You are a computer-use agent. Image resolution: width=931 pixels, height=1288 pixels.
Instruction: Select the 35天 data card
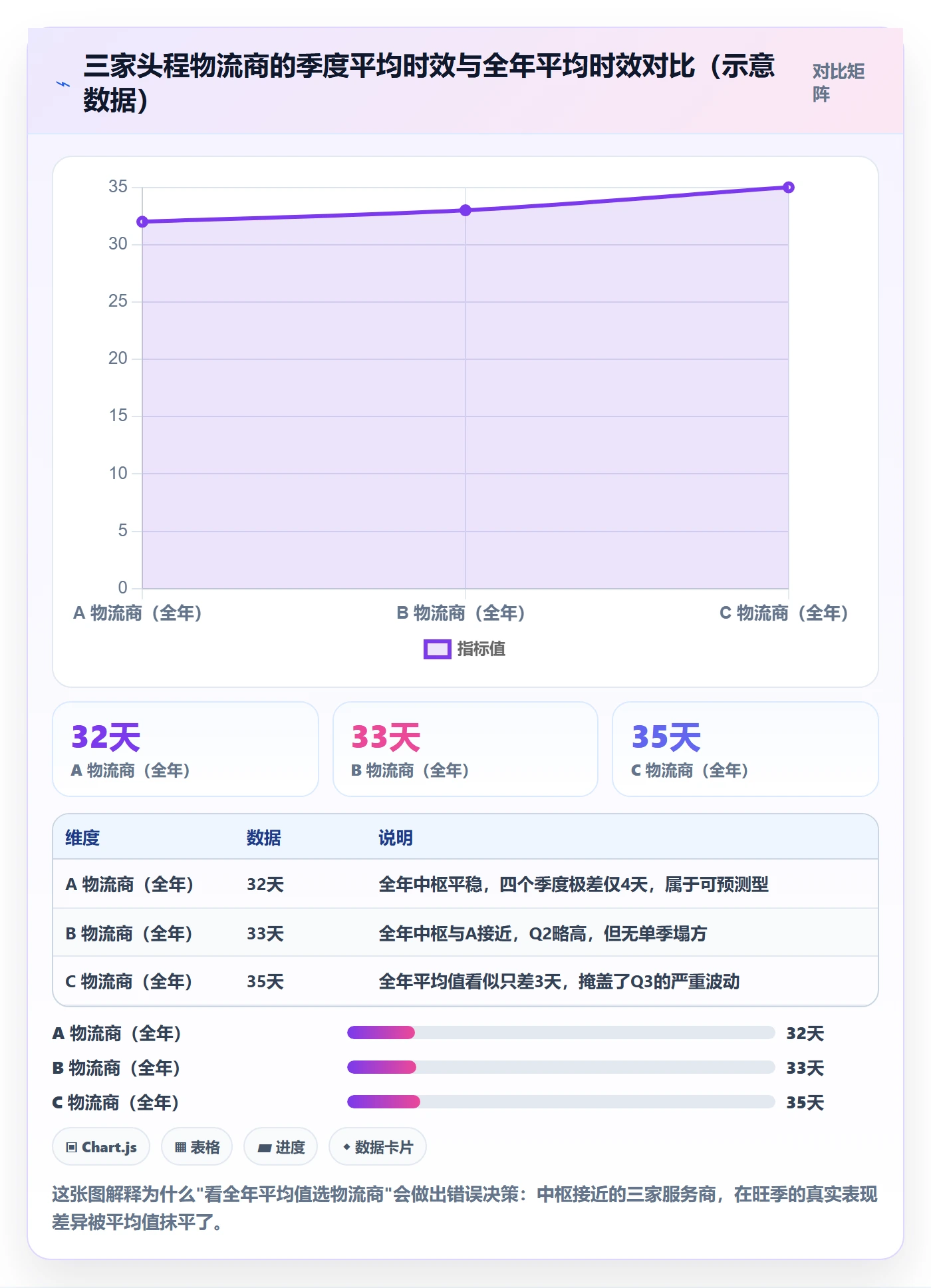click(745, 749)
